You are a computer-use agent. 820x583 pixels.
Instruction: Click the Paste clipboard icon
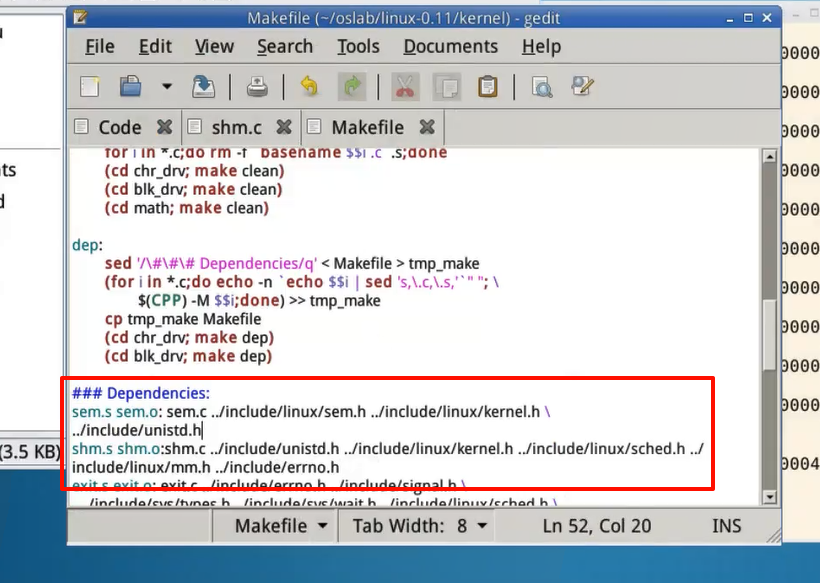point(487,87)
